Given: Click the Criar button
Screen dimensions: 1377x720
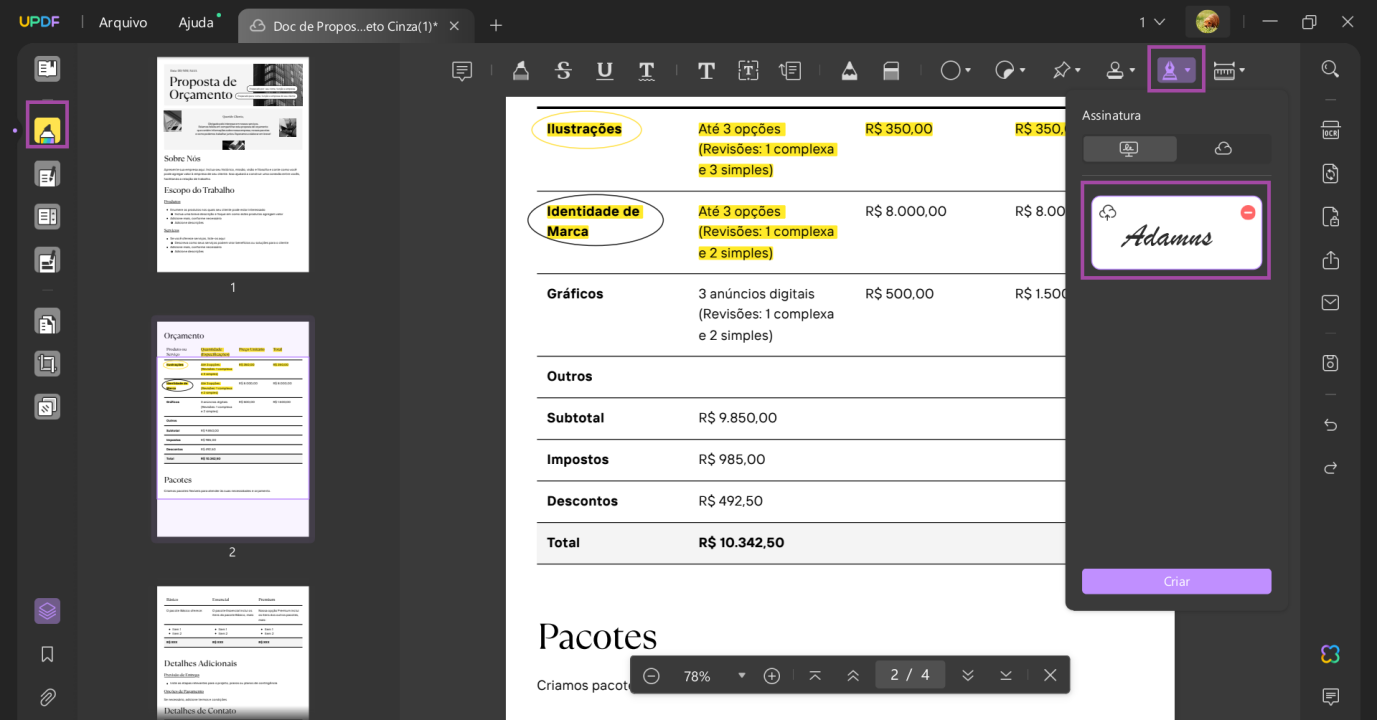Looking at the screenshot, I should (x=1176, y=581).
